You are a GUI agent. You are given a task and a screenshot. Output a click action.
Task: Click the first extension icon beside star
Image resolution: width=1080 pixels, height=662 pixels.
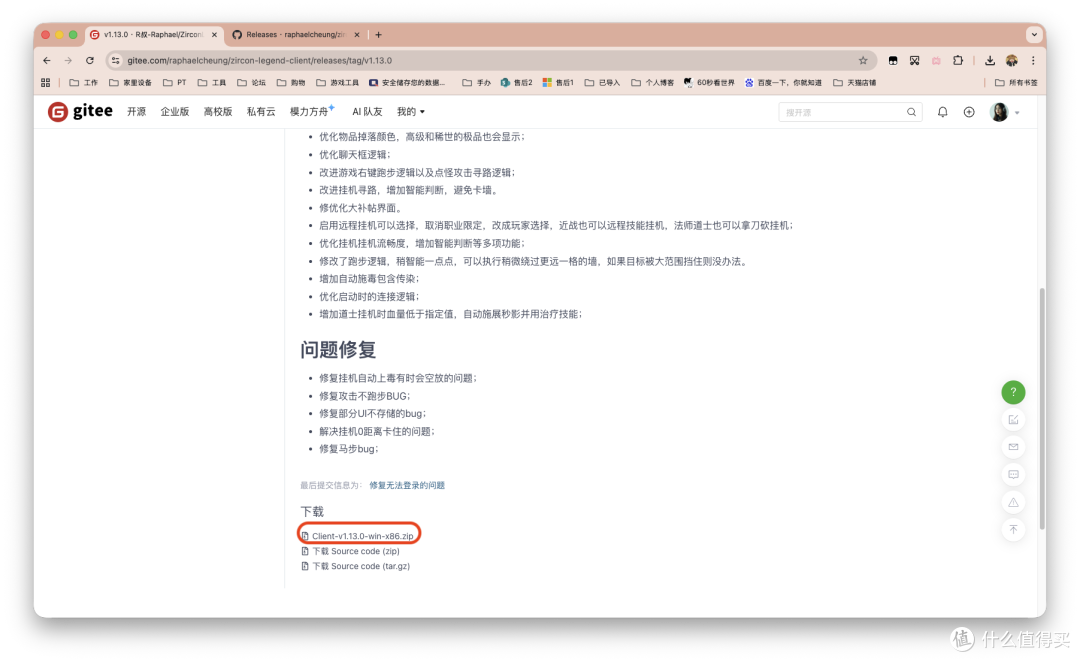tap(893, 61)
